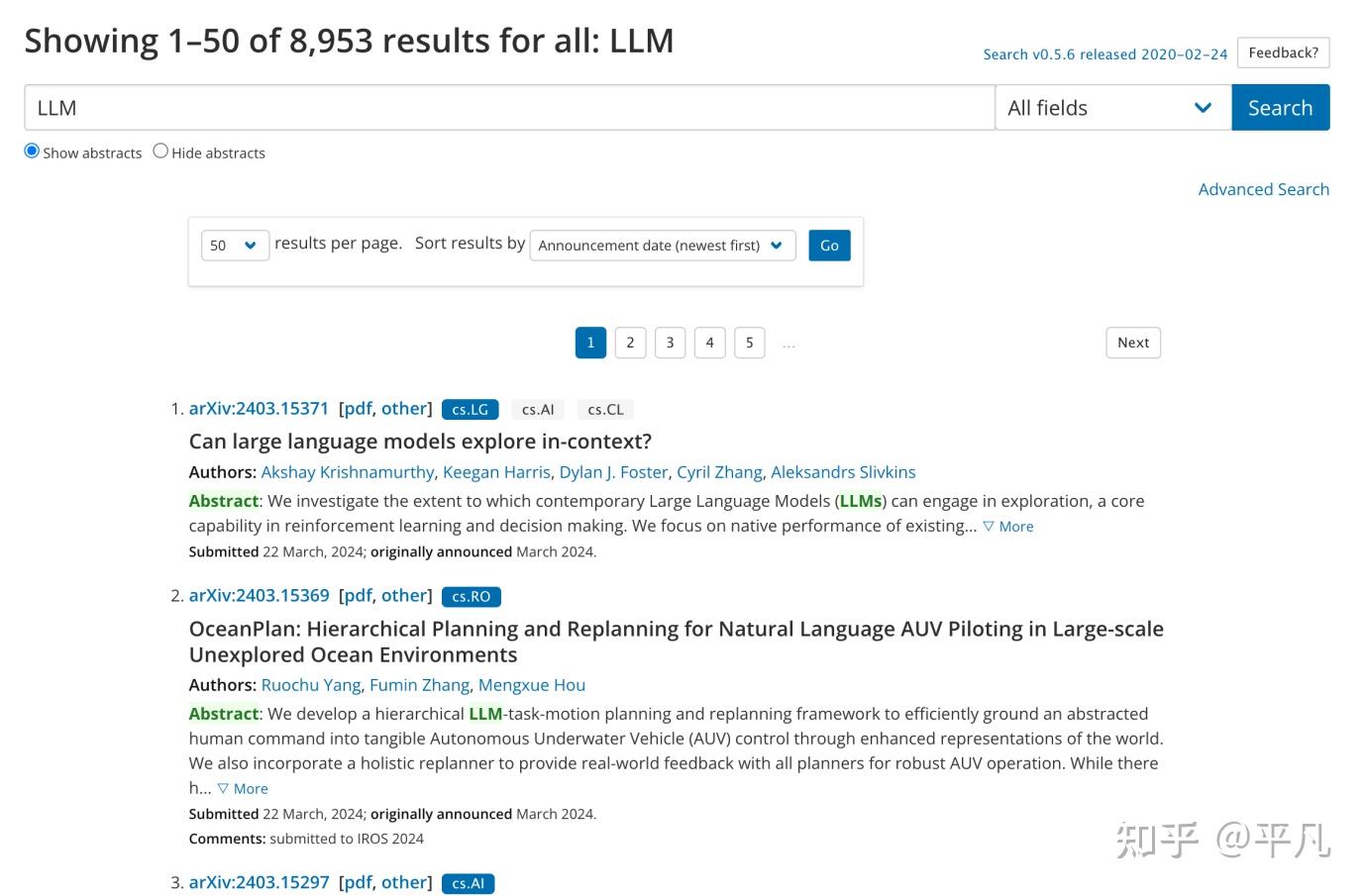Go to results page 5
The height and width of the screenshot is (896, 1366).
[749, 343]
